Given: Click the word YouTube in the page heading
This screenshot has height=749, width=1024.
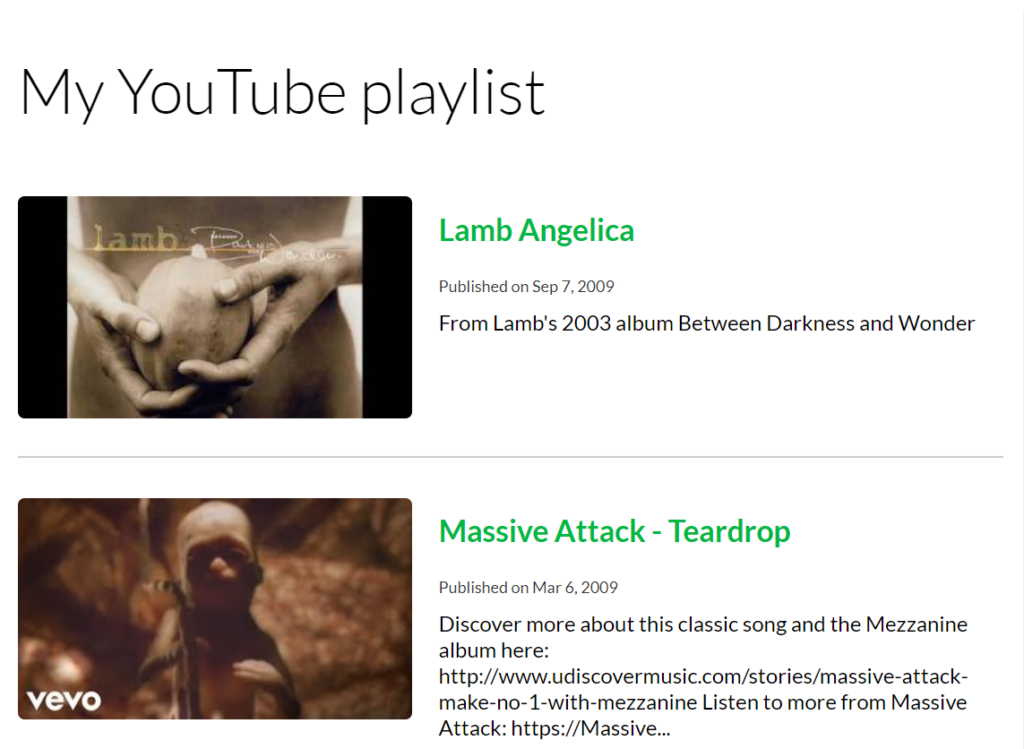Looking at the screenshot, I should 232,93.
